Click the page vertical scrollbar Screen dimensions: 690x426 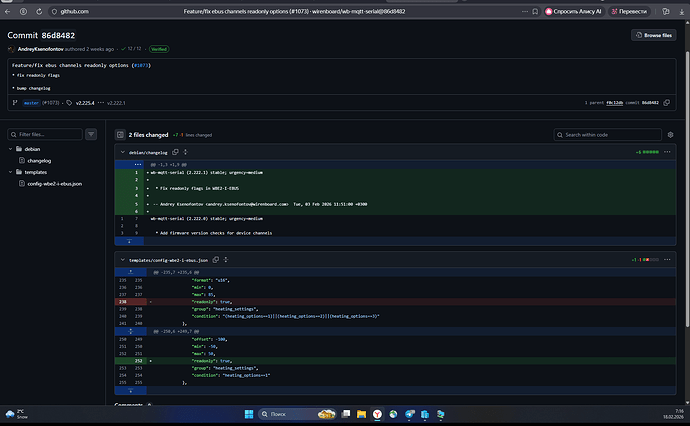(687, 189)
